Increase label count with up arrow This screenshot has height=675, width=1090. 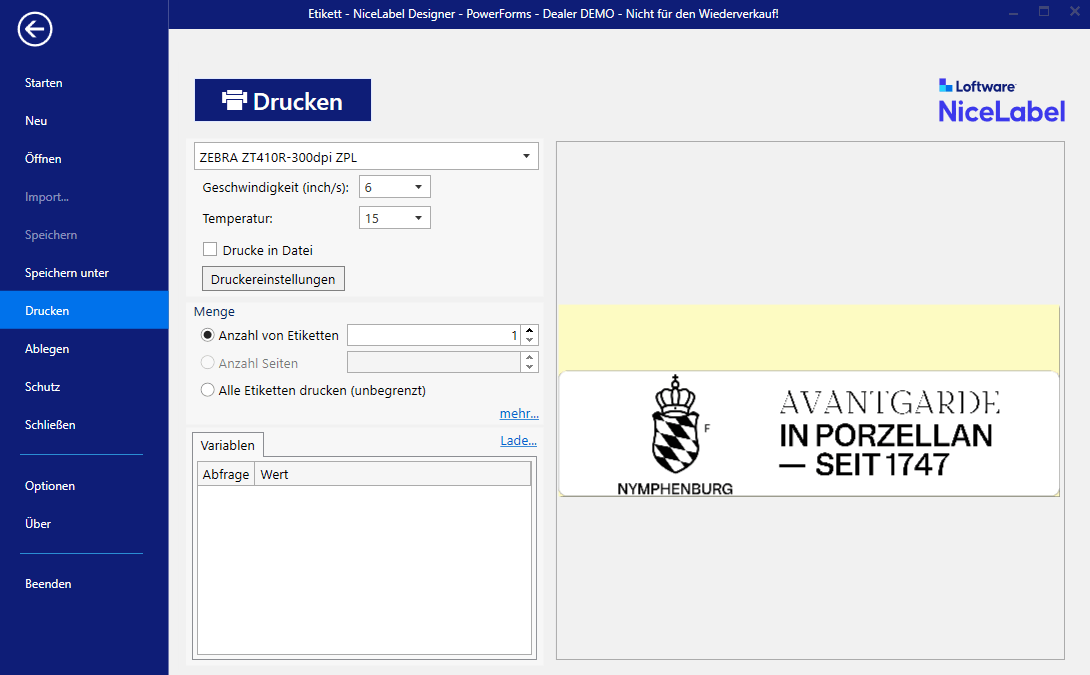[530, 330]
